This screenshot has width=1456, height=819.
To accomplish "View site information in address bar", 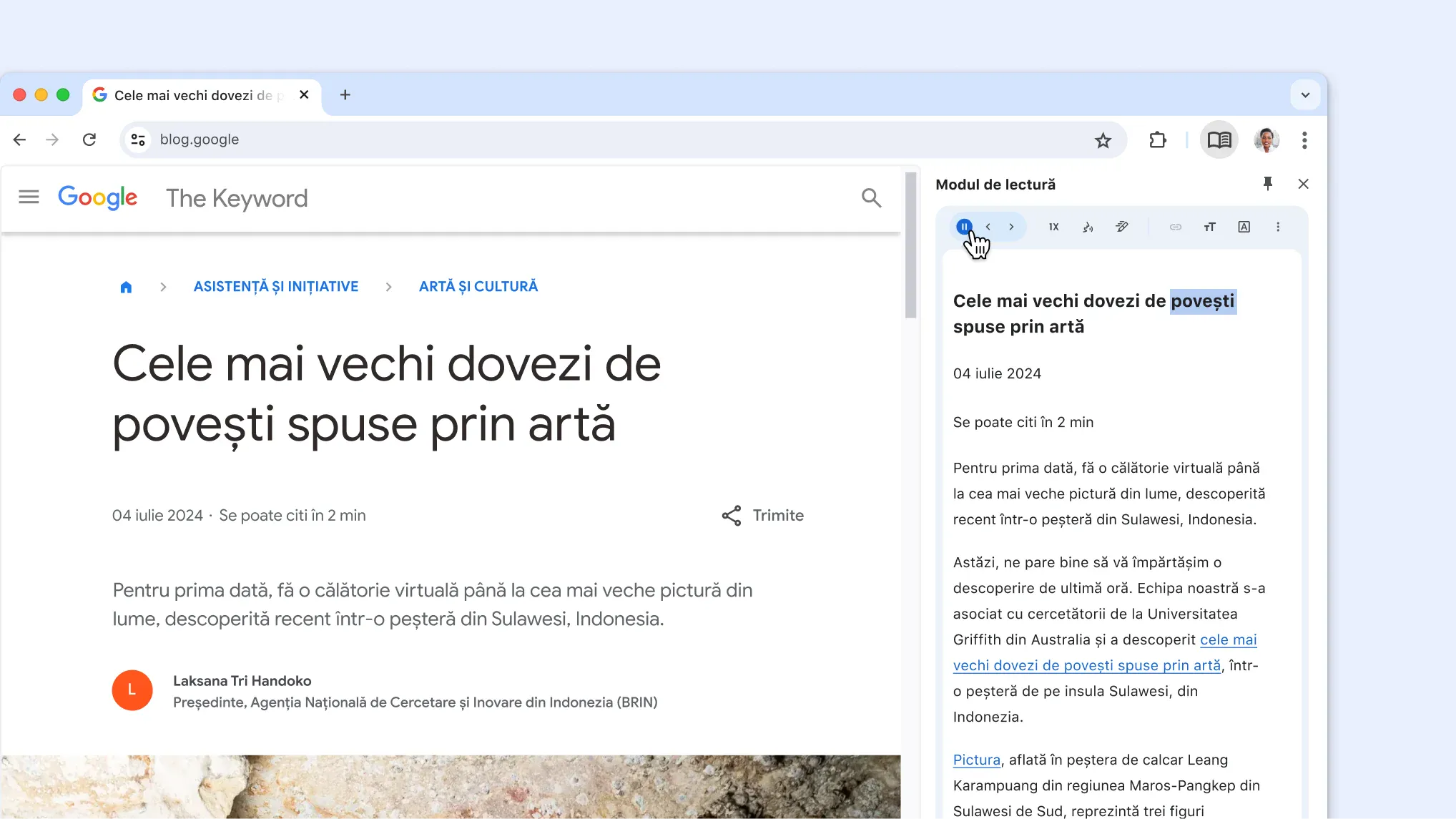I will [138, 140].
